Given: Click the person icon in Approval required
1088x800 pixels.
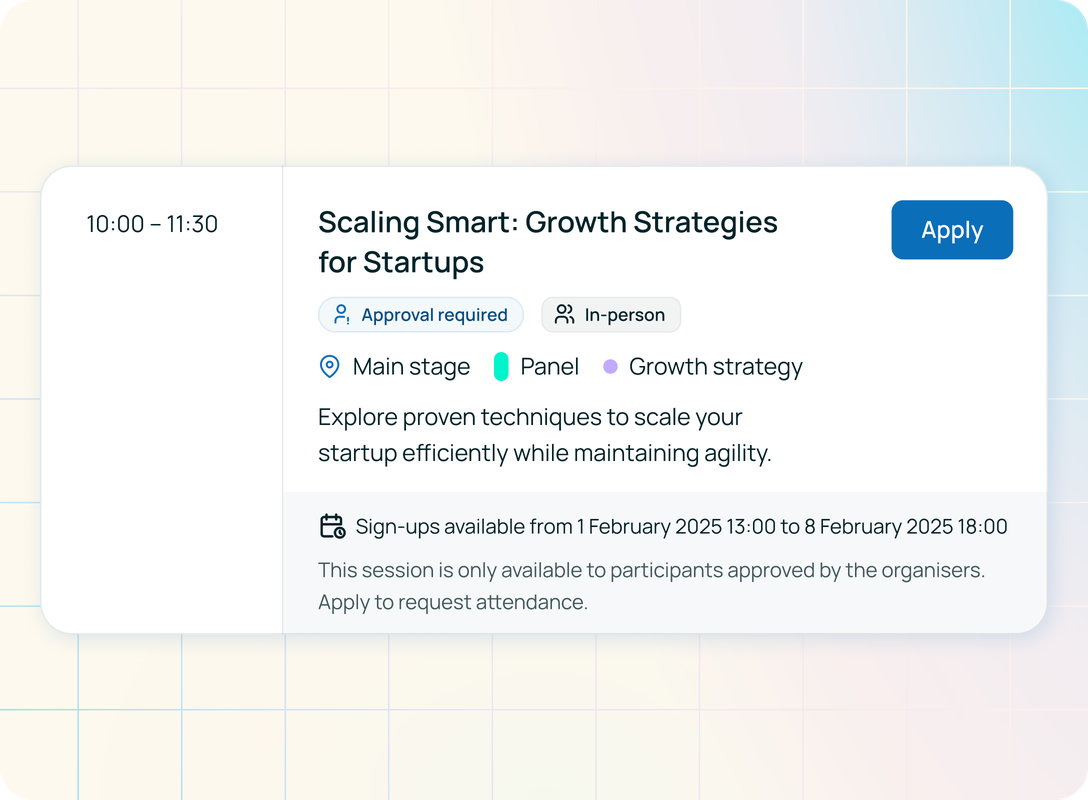Looking at the screenshot, I should pyautogui.click(x=341, y=314).
